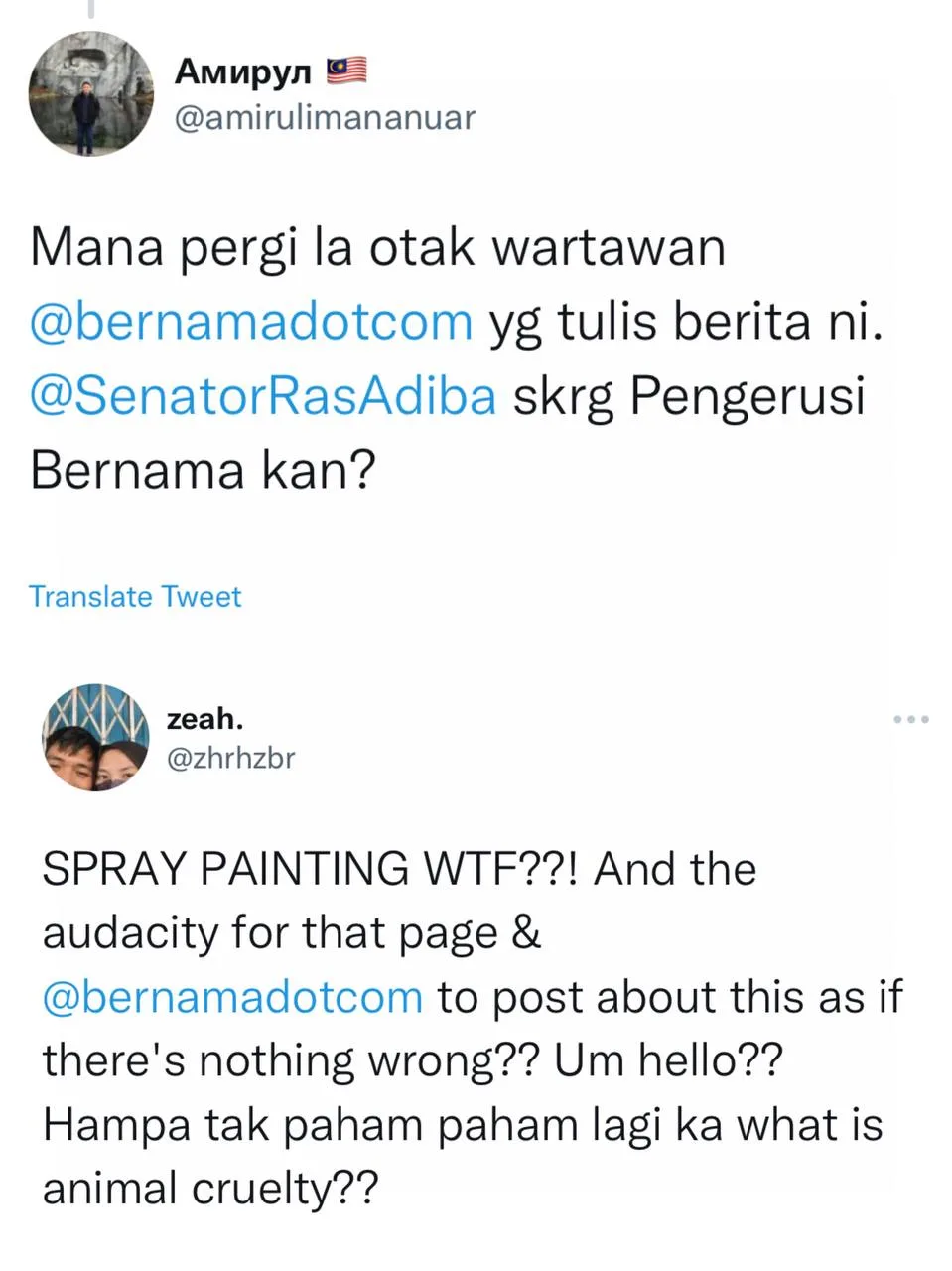
Task: Click the zeah. display name
Action: [204, 718]
